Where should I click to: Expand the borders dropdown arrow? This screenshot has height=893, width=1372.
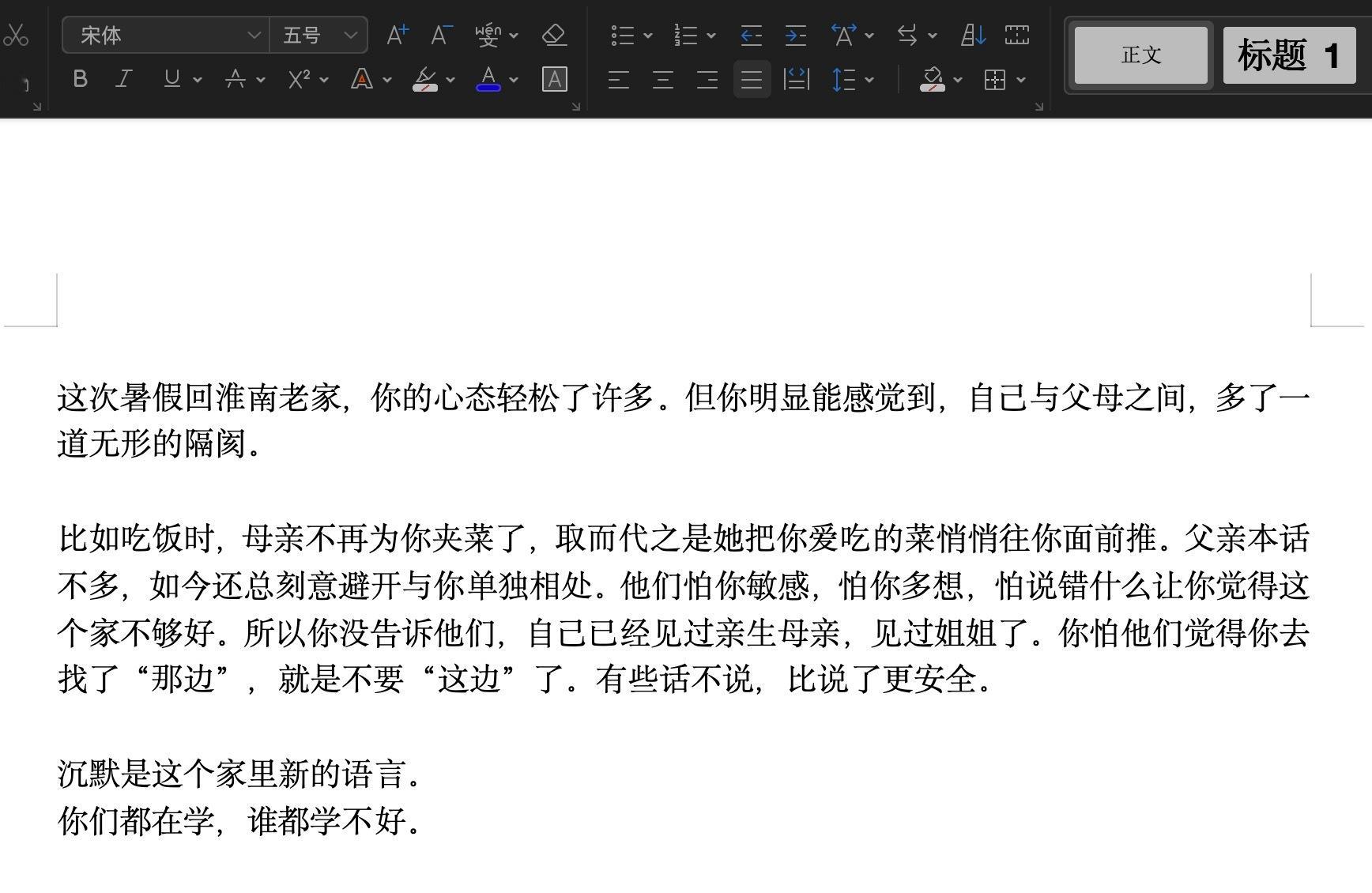pos(1021,80)
